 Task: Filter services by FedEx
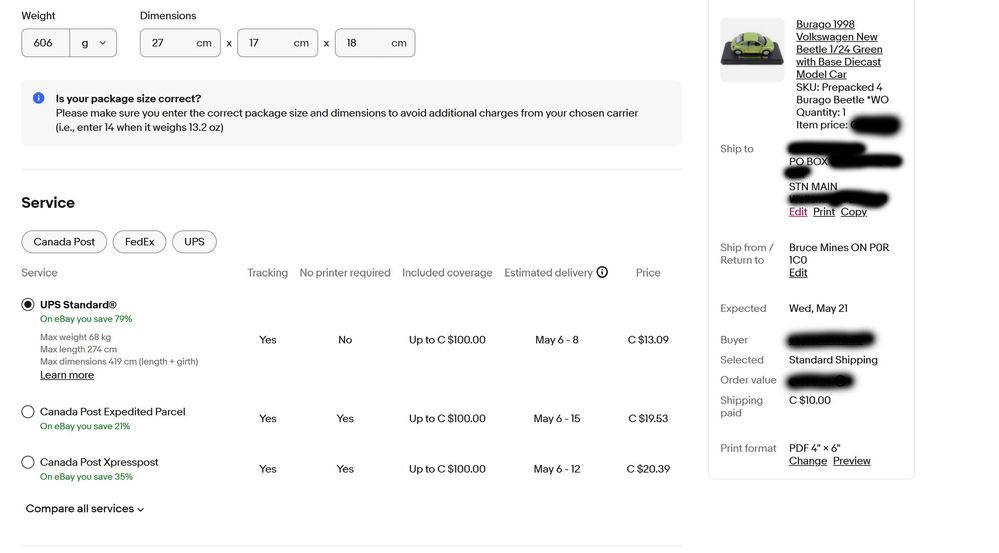pyautogui.click(x=140, y=241)
